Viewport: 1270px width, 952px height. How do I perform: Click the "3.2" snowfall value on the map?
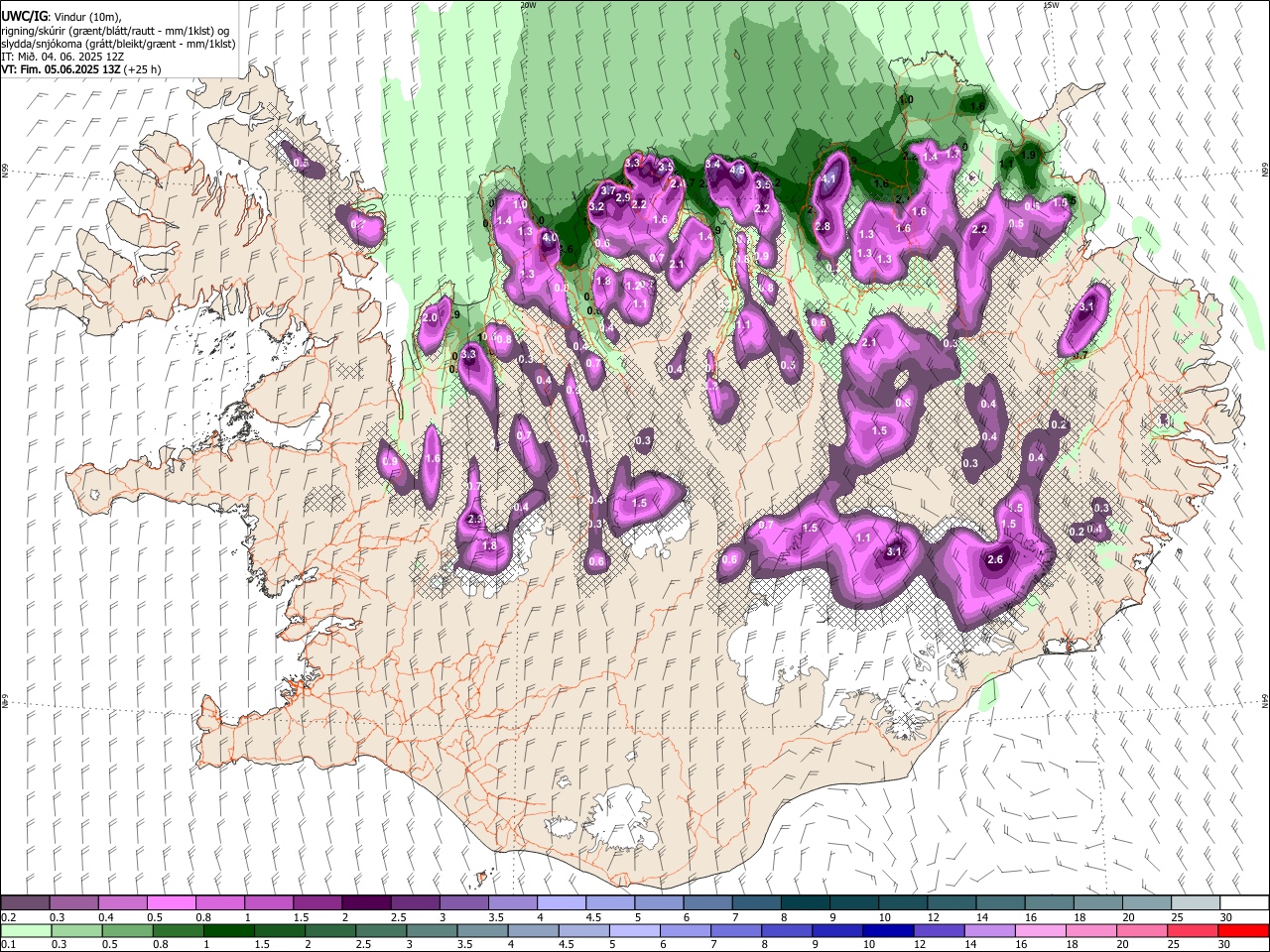(x=596, y=207)
